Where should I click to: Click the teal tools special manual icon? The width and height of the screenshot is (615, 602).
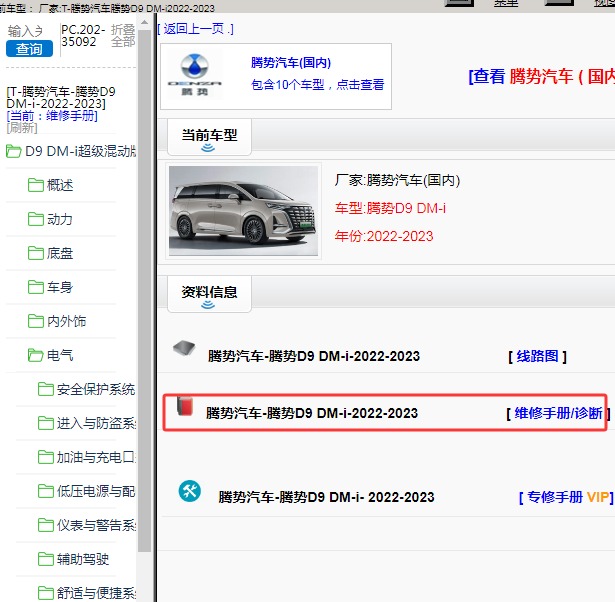point(190,491)
